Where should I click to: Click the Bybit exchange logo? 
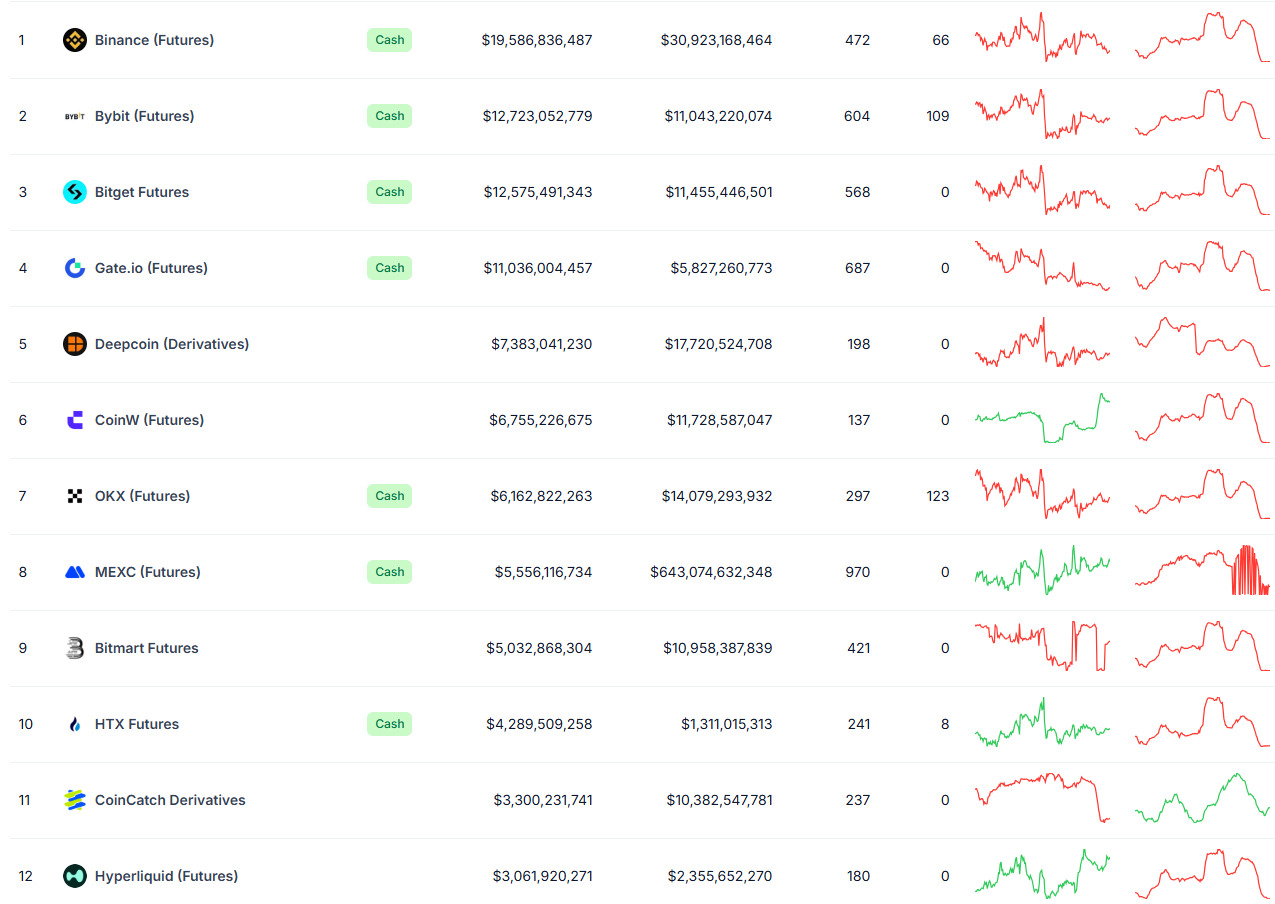click(x=74, y=116)
